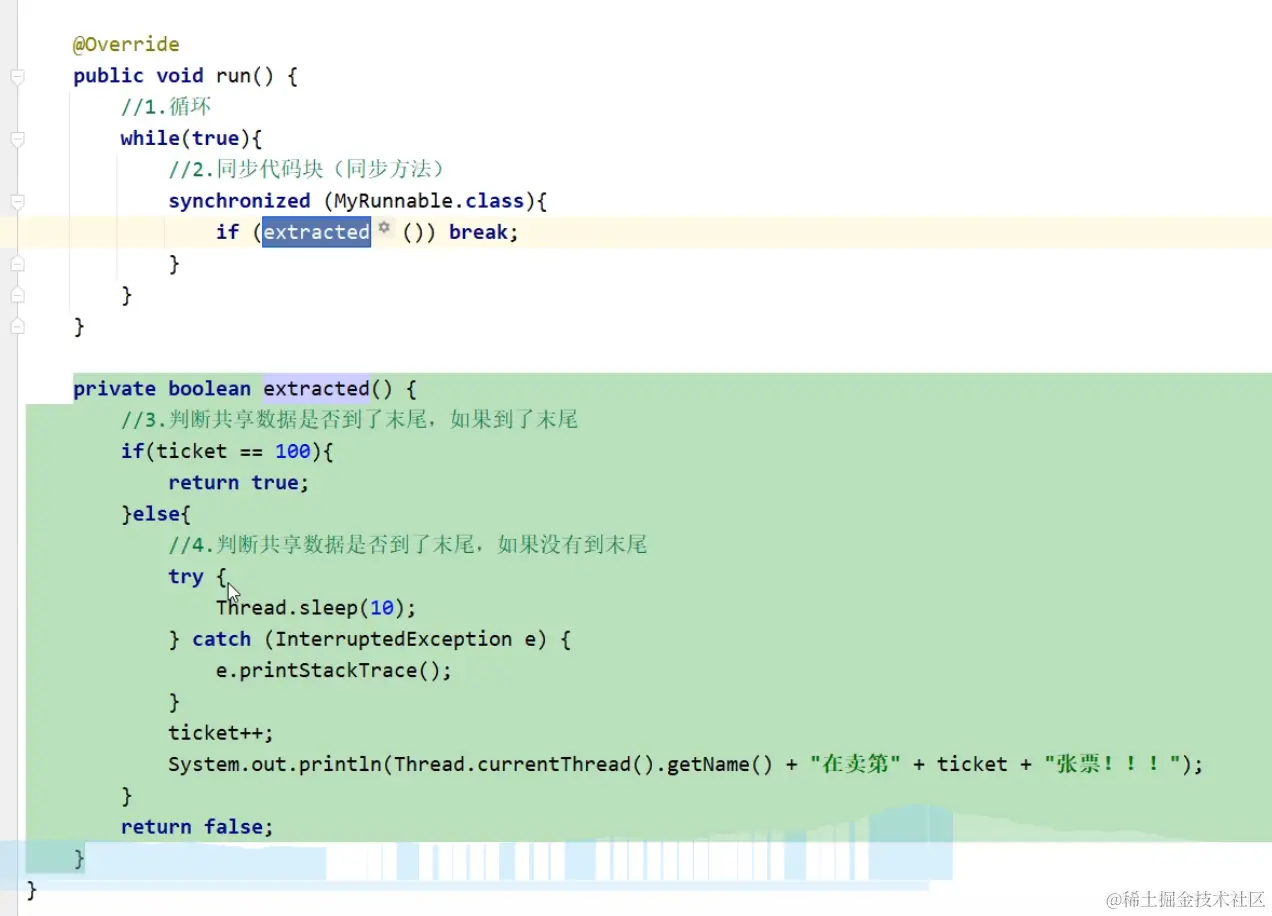Click the break keyword

point(479,232)
